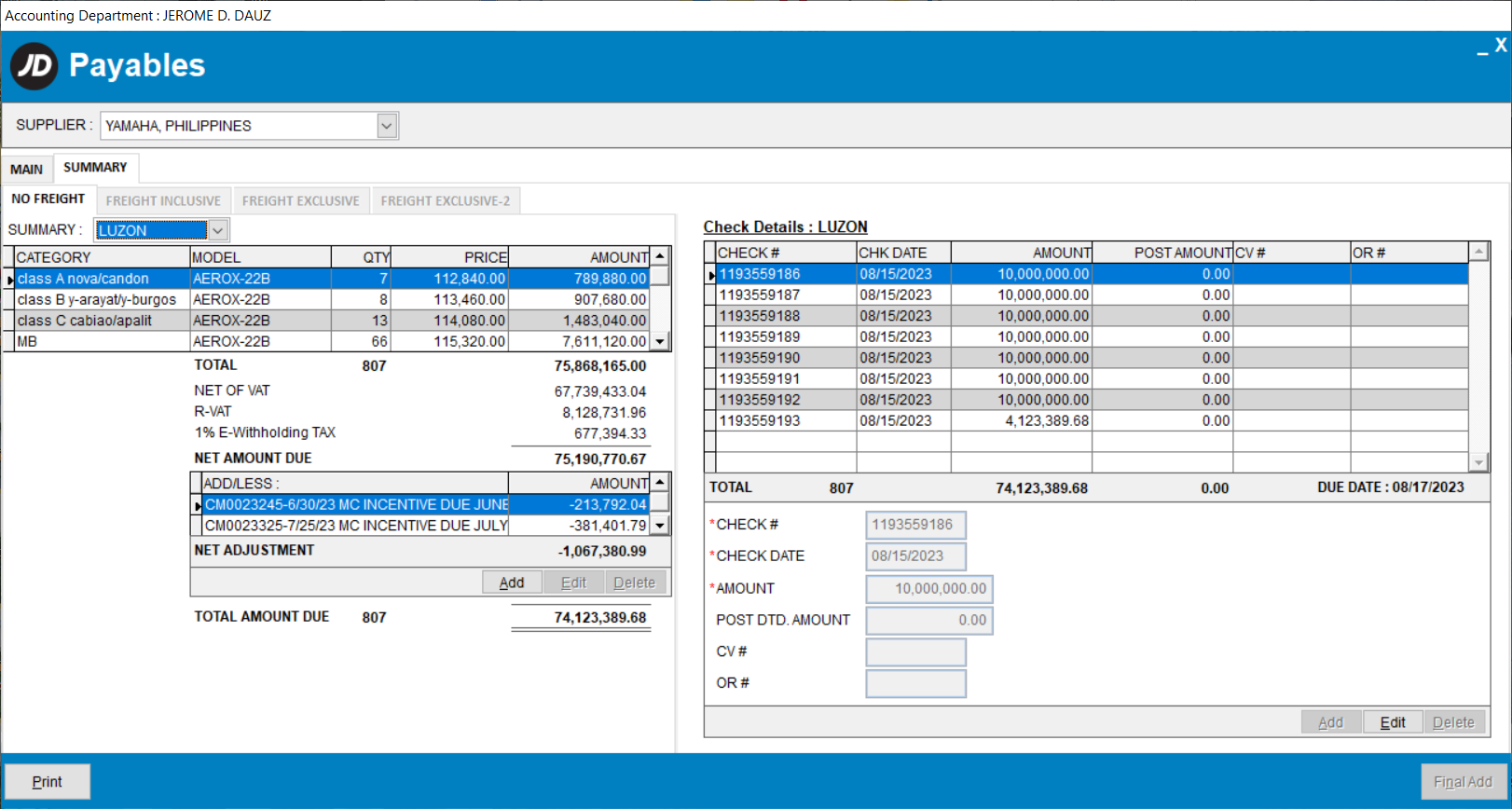Click the PRICE column header
The height and width of the screenshot is (809, 1512).
449,257
